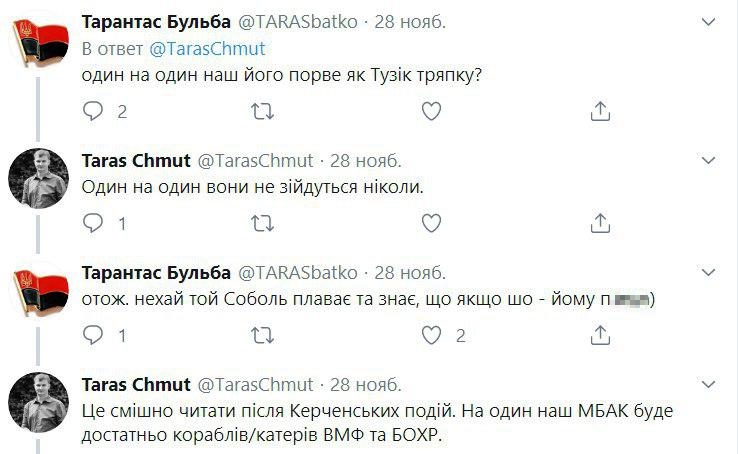Image resolution: width=738 pixels, height=454 pixels.
Task: Retweet the first Тарантас Бульба tweet
Action: click(x=262, y=111)
